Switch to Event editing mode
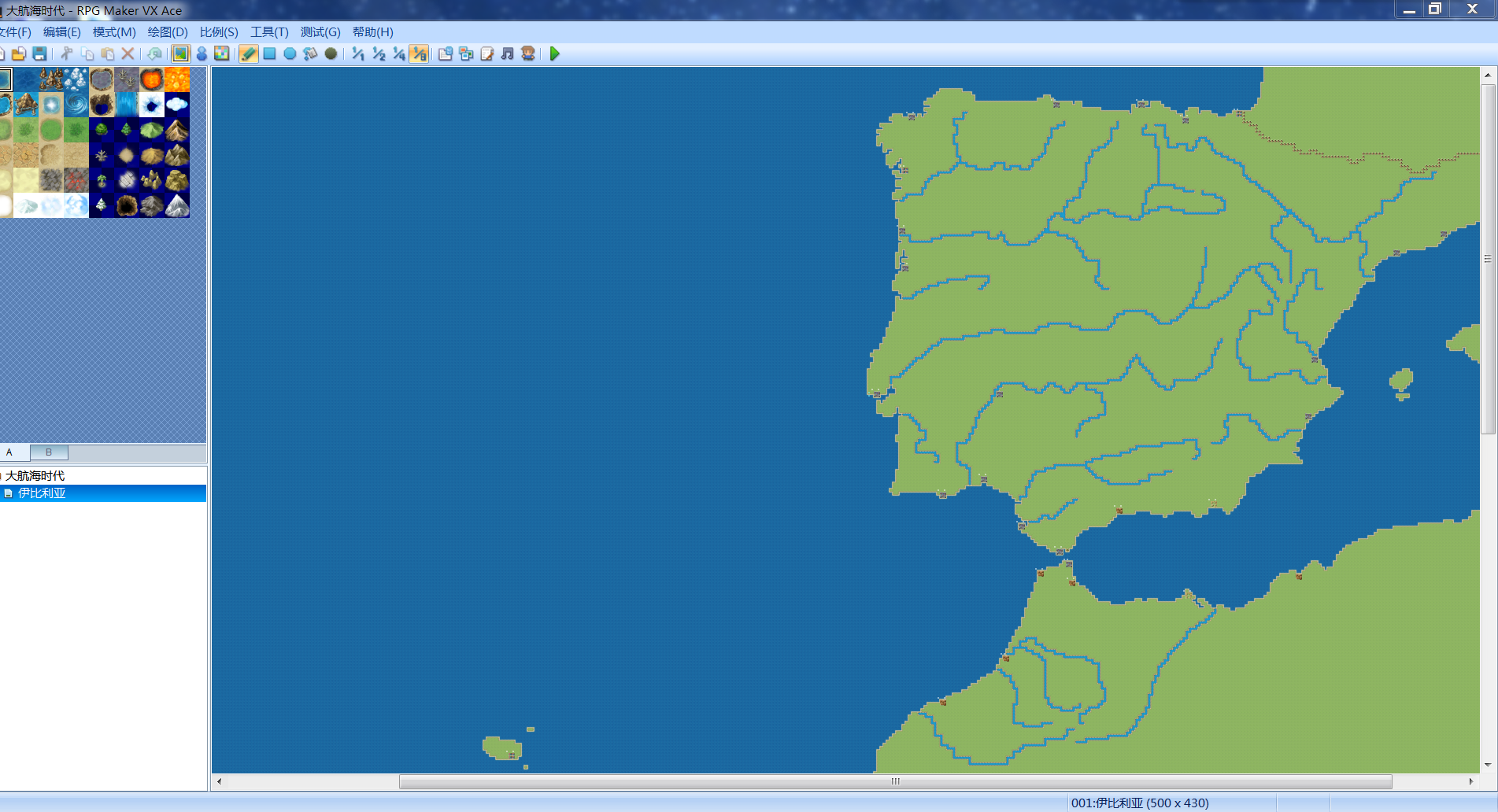The height and width of the screenshot is (812, 1498). [202, 54]
